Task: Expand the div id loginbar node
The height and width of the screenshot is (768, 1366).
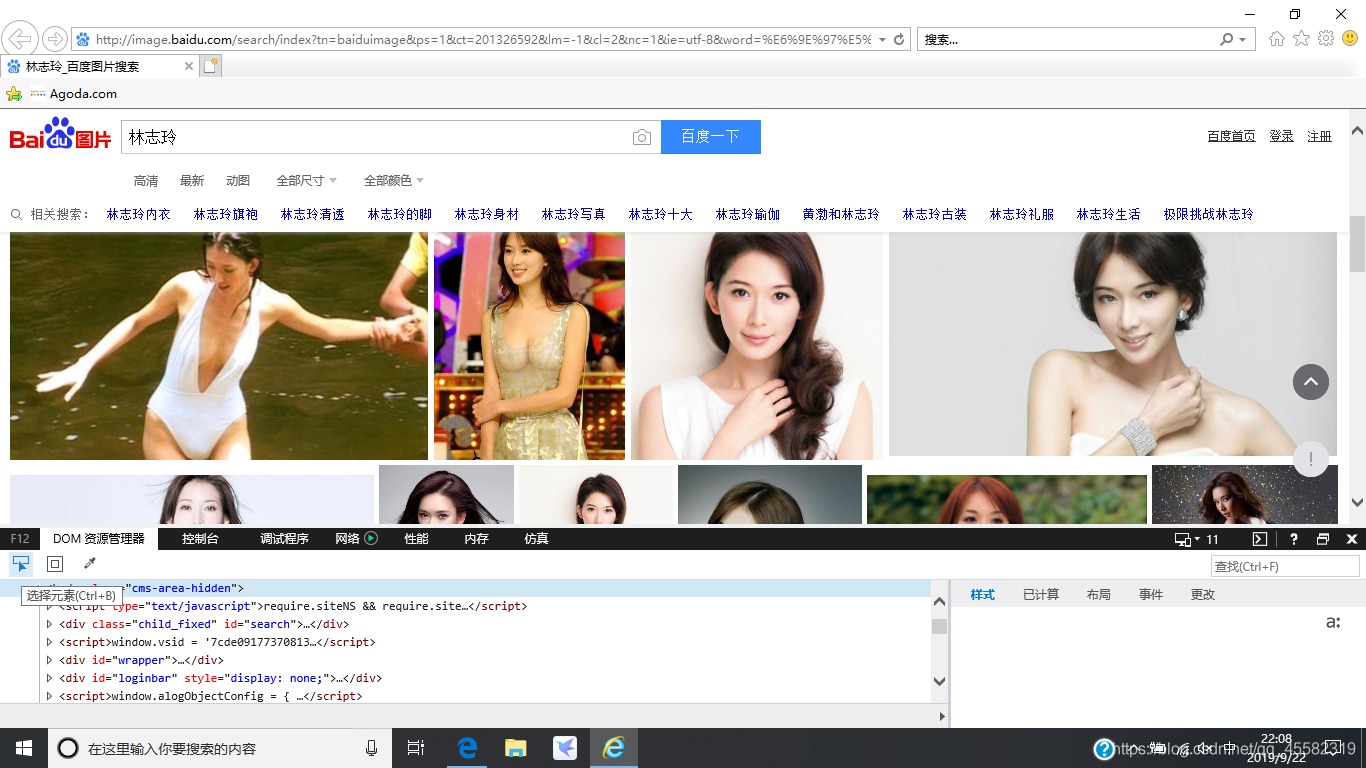Action: (x=49, y=678)
